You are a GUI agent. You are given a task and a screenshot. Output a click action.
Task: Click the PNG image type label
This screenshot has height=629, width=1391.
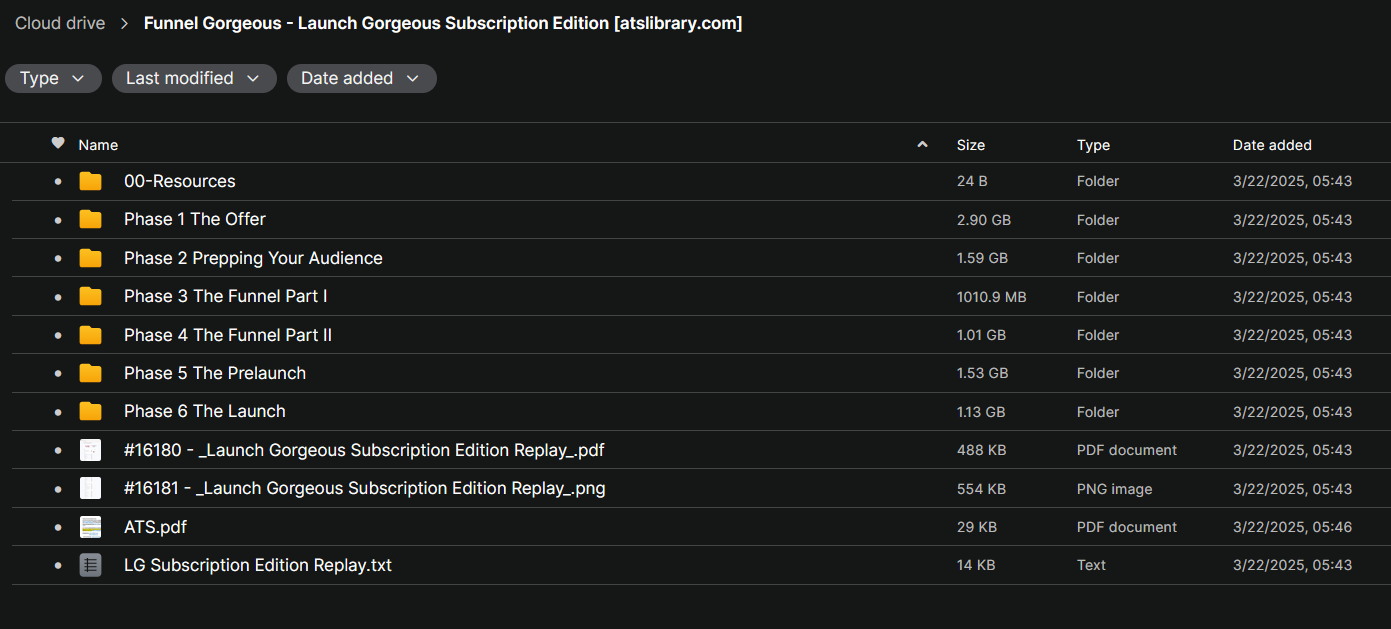tap(1115, 489)
